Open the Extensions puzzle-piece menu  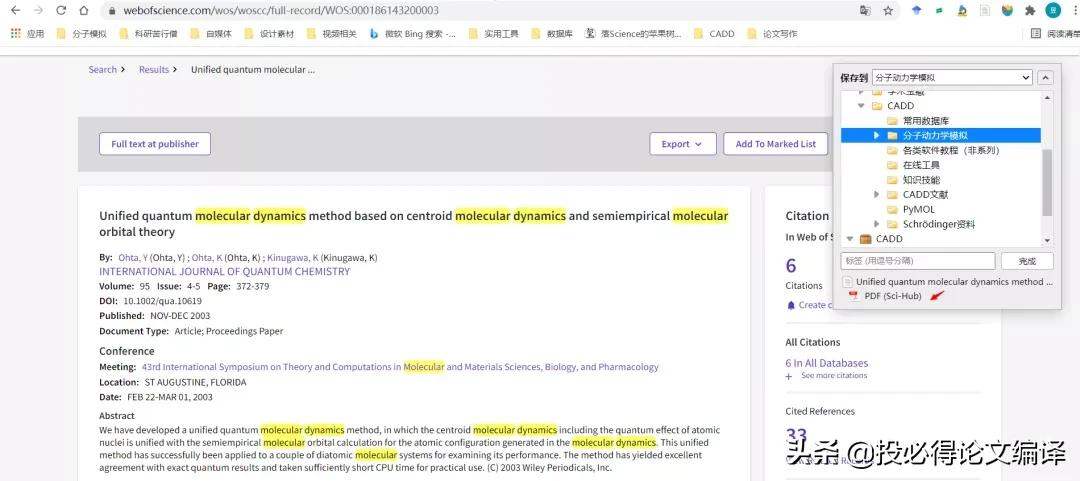(1030, 11)
